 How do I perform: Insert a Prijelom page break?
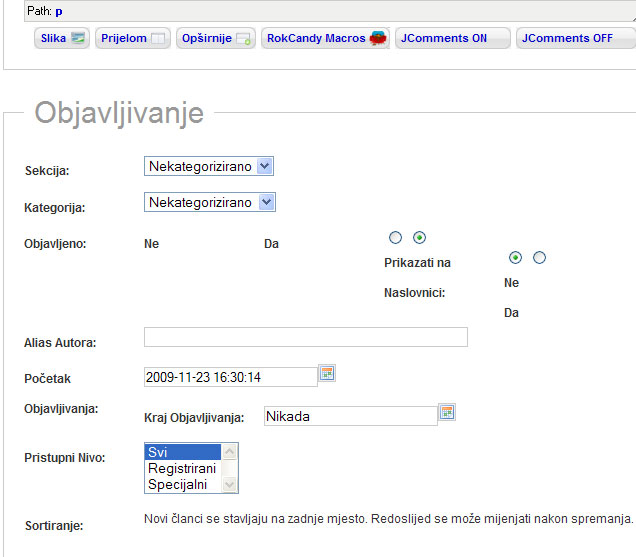132,38
